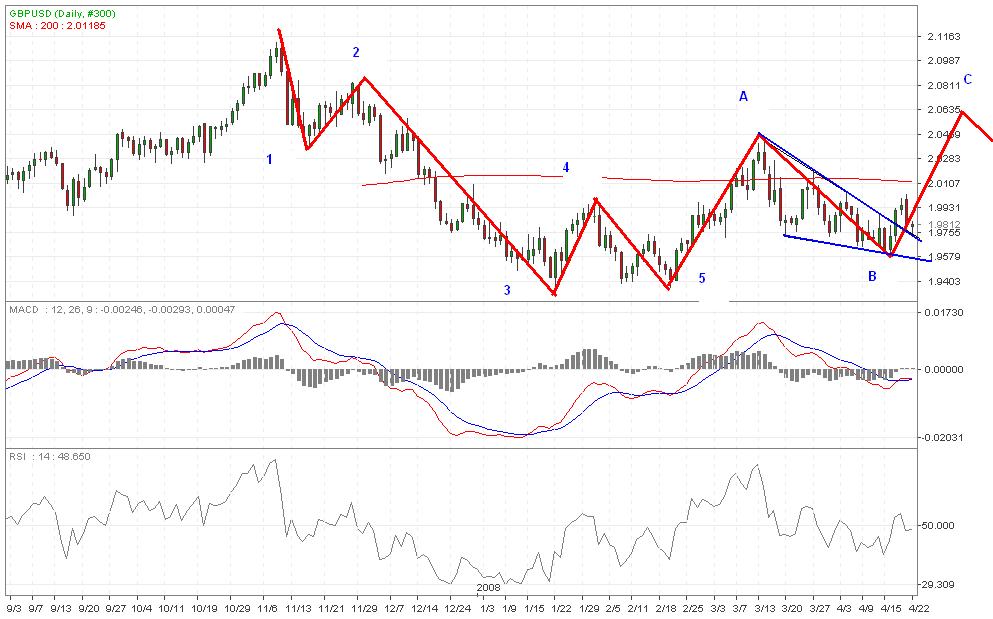The height and width of the screenshot is (619, 993).
Task: Click the SMA : 200 : 2.01185 label
Action: click(57, 26)
